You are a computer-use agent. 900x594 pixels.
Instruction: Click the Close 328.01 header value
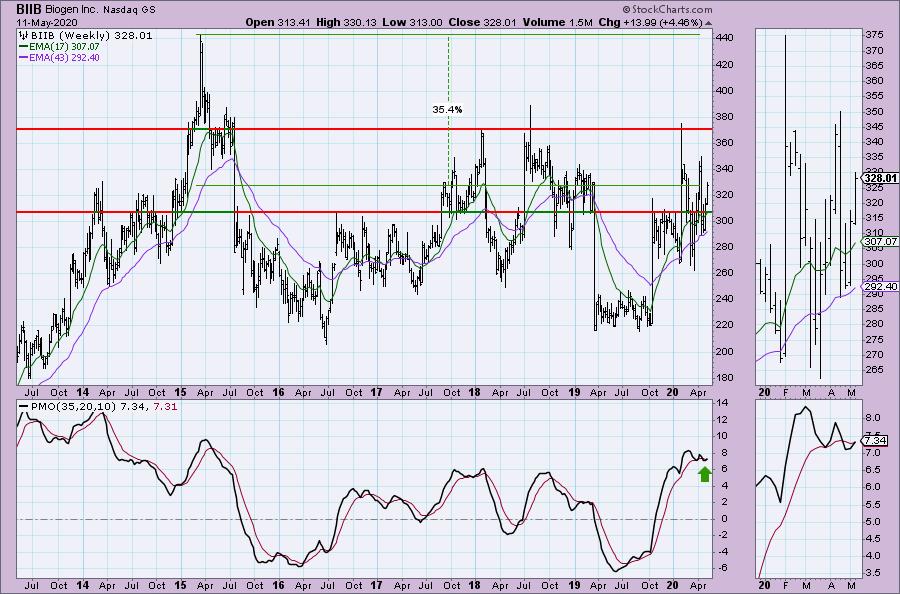point(482,22)
